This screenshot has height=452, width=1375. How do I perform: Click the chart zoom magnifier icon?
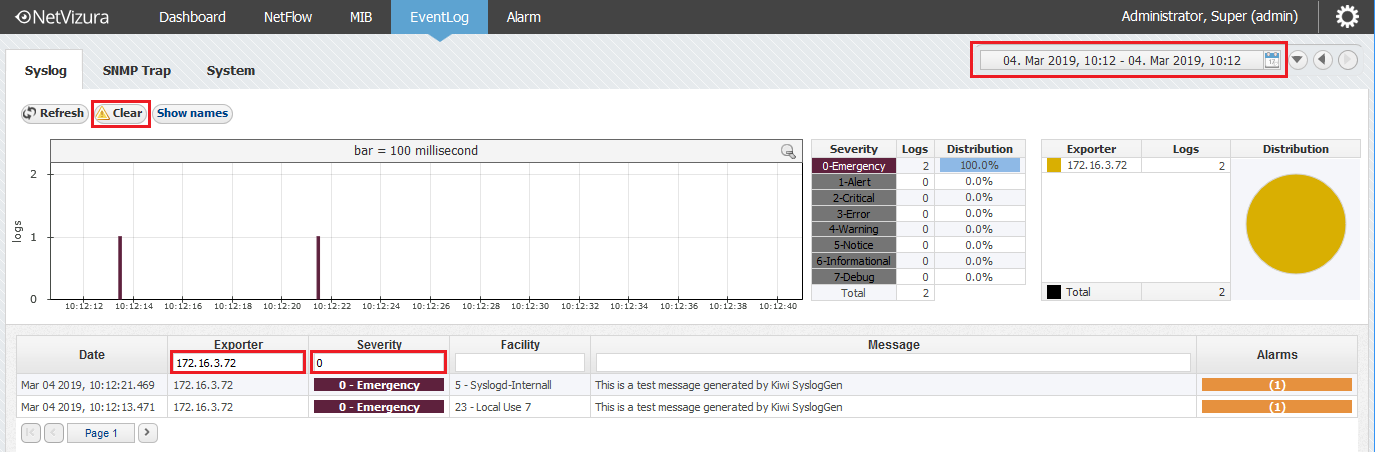(788, 151)
